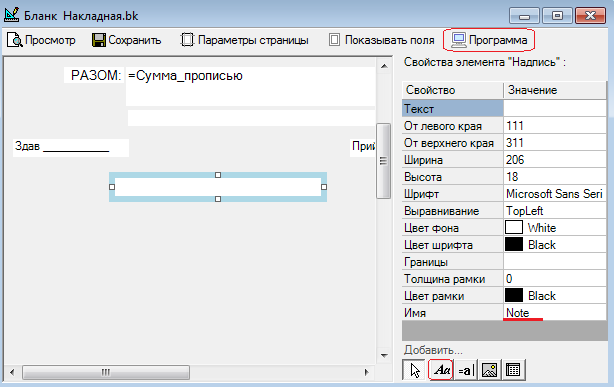Open Выравнивание value TopLeft
Viewport: 614px width, 387px height.
[x=554, y=211]
